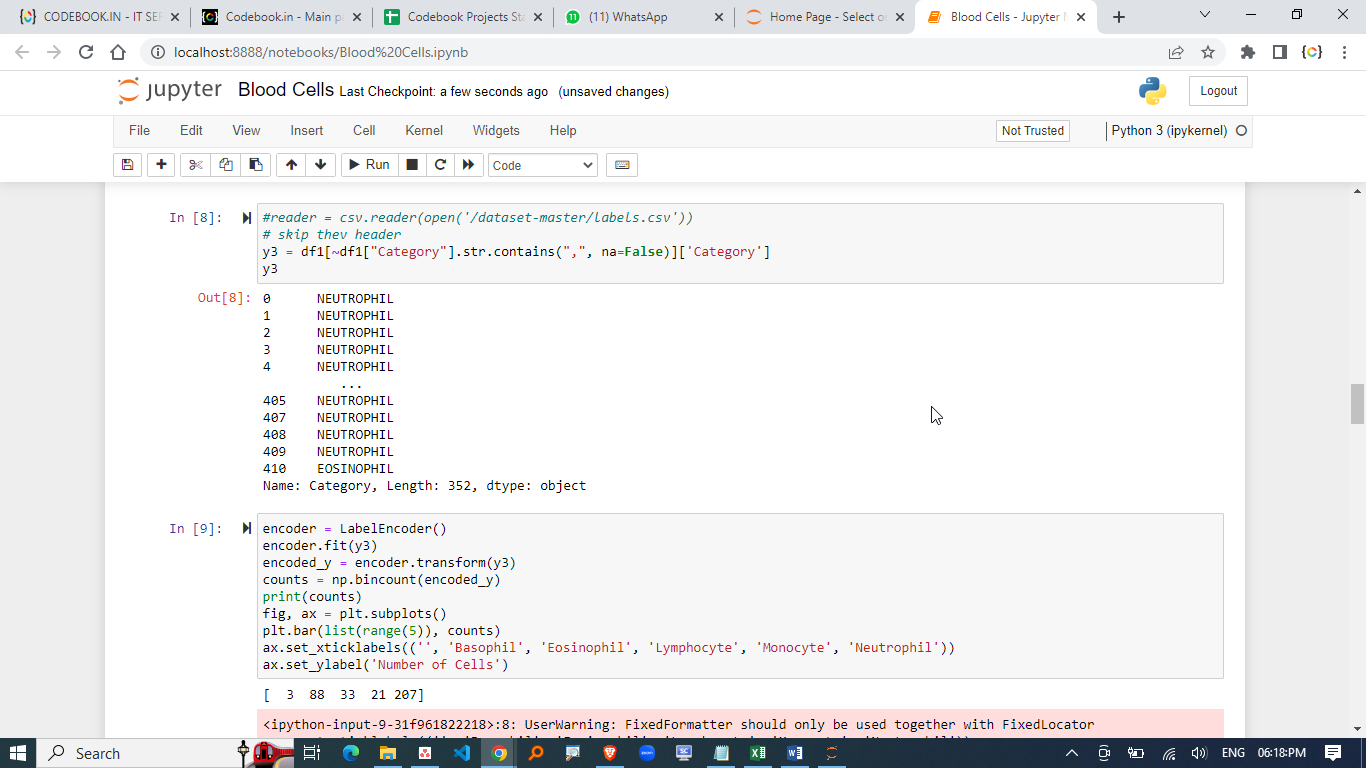Open the Help menu
This screenshot has width=1366, height=768.
[x=563, y=130]
